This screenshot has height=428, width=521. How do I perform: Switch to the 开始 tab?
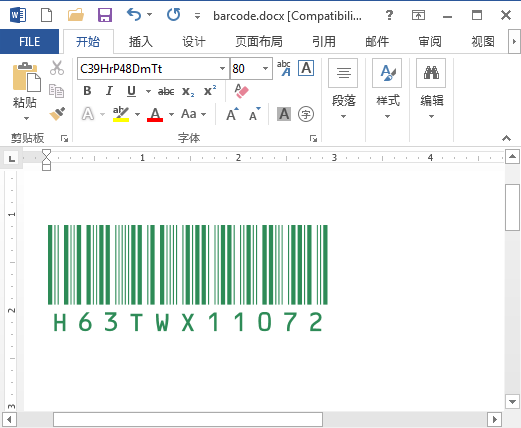88,42
